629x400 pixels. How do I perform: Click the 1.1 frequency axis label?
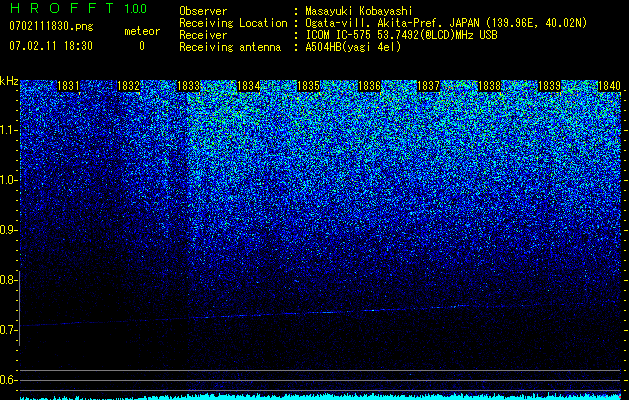(x=9, y=130)
